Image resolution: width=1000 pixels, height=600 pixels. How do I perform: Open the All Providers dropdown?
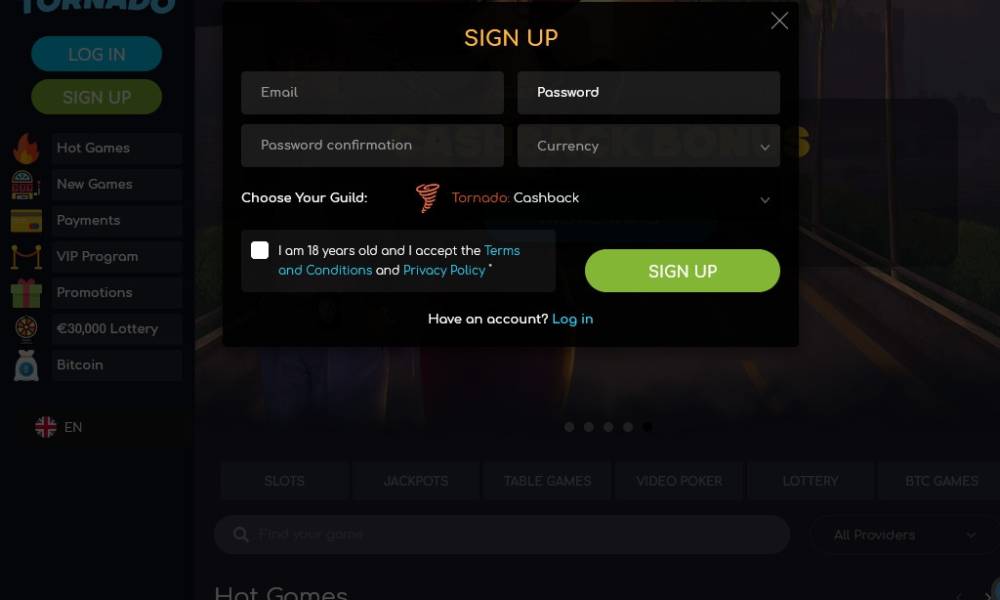[x=904, y=535]
